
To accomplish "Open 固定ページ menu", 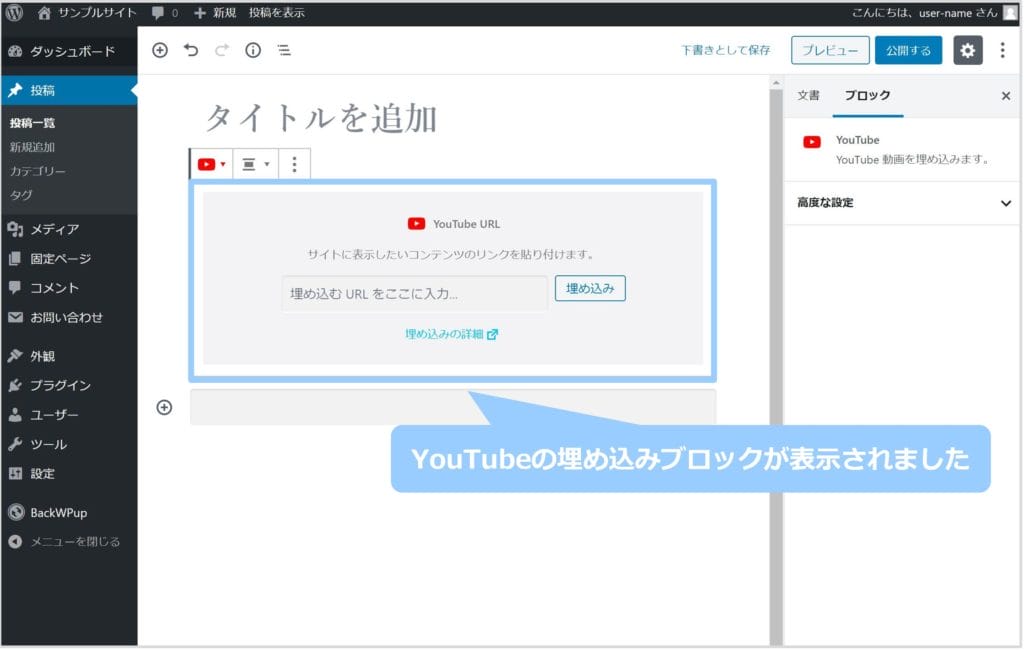I will (69, 259).
